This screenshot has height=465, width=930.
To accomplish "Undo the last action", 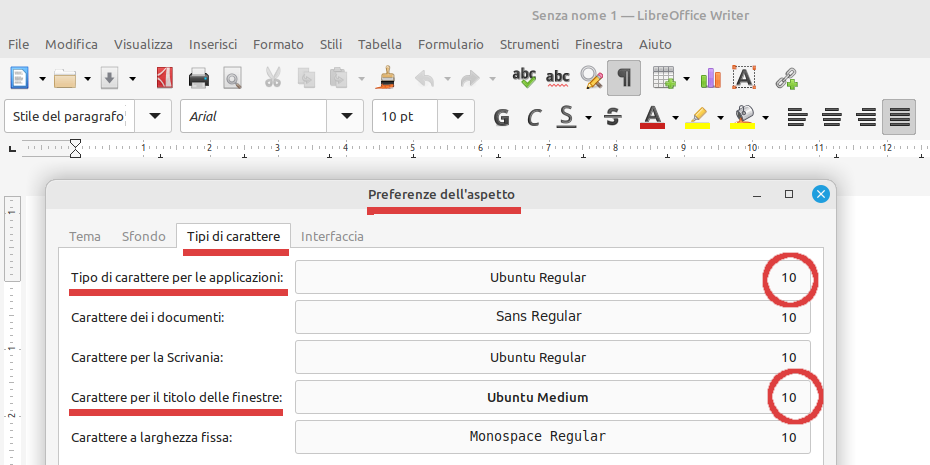I will 424,78.
